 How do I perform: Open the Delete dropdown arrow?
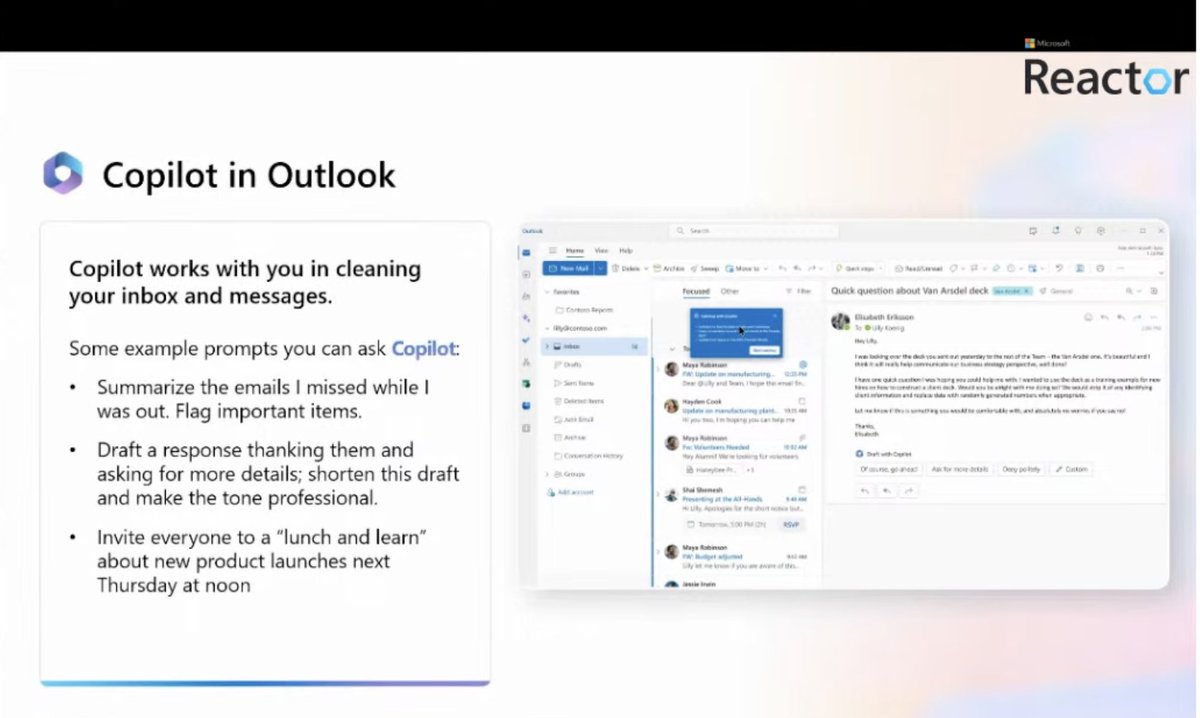(646, 268)
